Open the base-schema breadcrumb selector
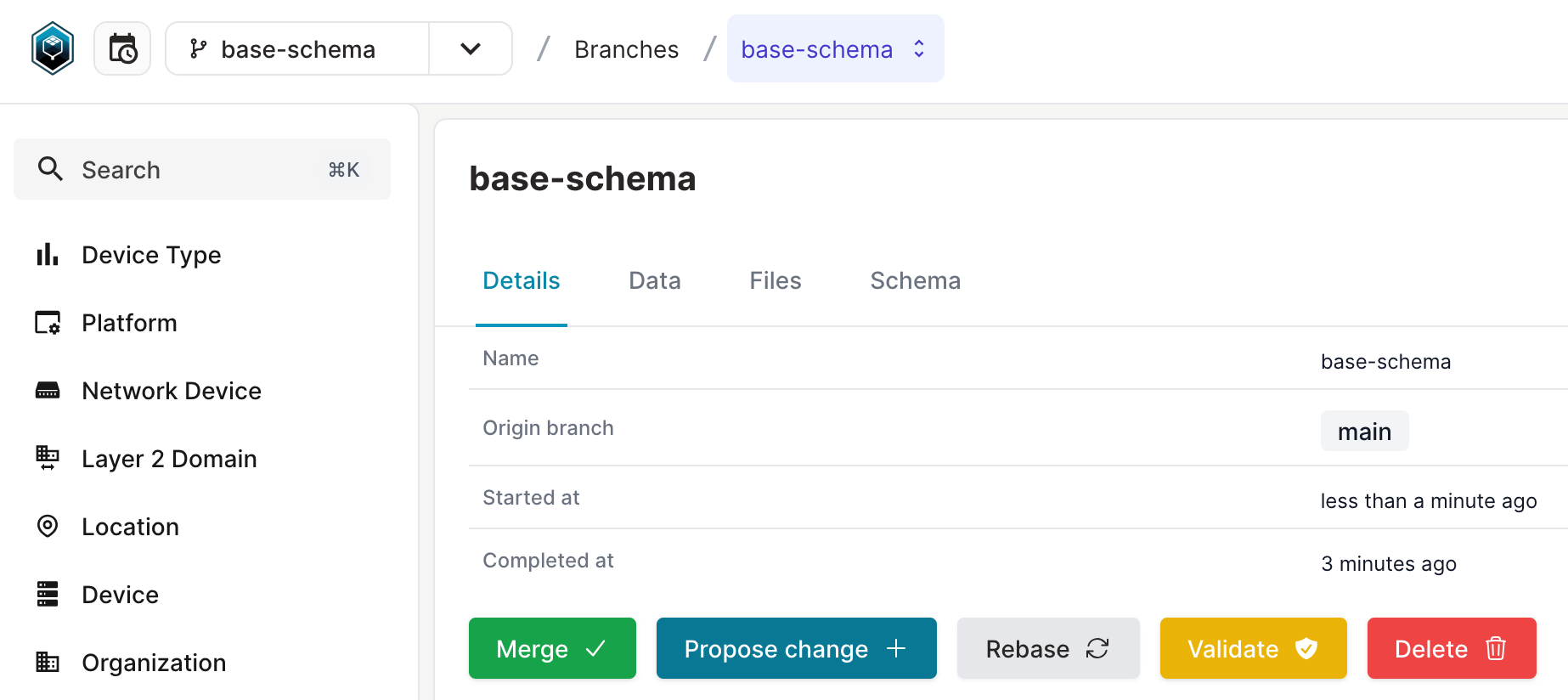The height and width of the screenshot is (700, 1568). (x=835, y=48)
